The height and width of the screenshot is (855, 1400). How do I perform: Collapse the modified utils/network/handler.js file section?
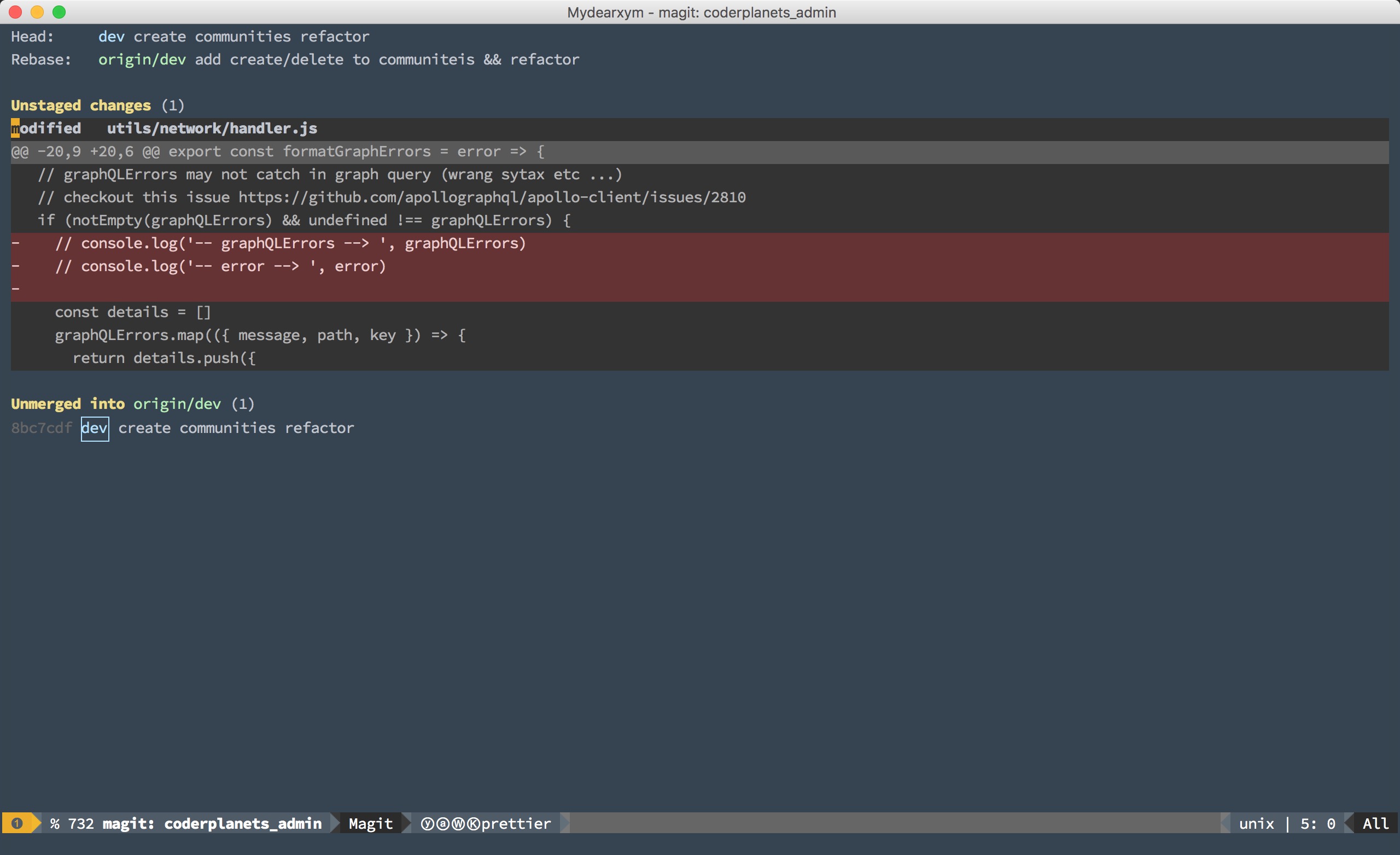164,128
